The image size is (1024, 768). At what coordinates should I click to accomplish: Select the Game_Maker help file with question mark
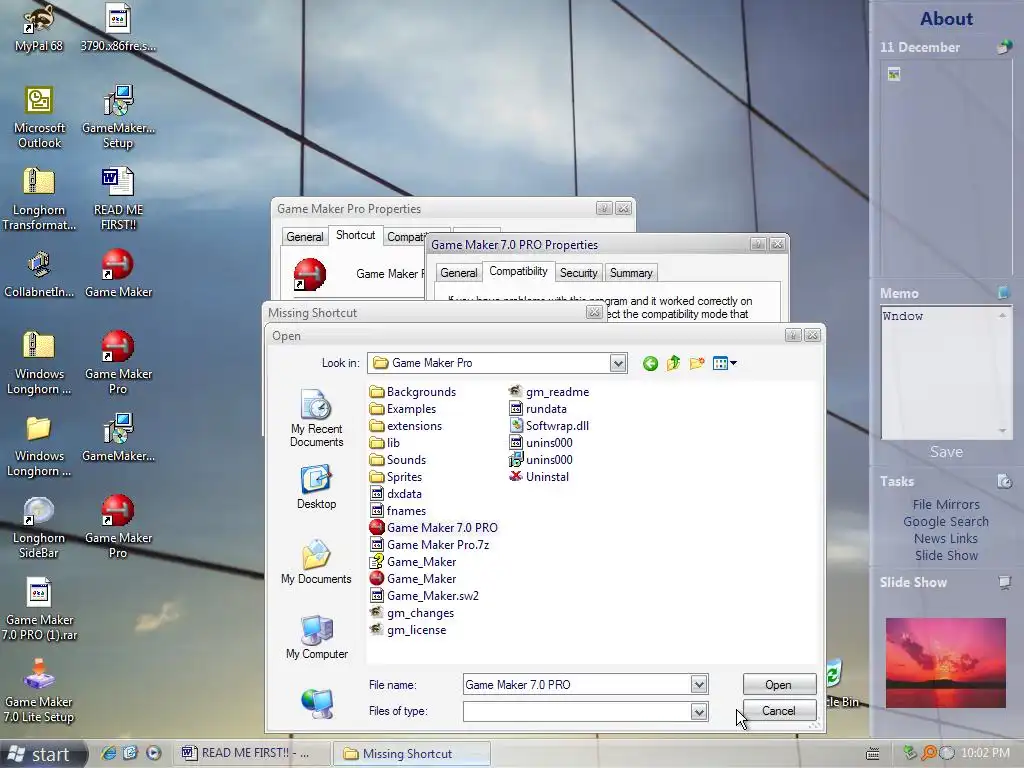pyautogui.click(x=413, y=562)
